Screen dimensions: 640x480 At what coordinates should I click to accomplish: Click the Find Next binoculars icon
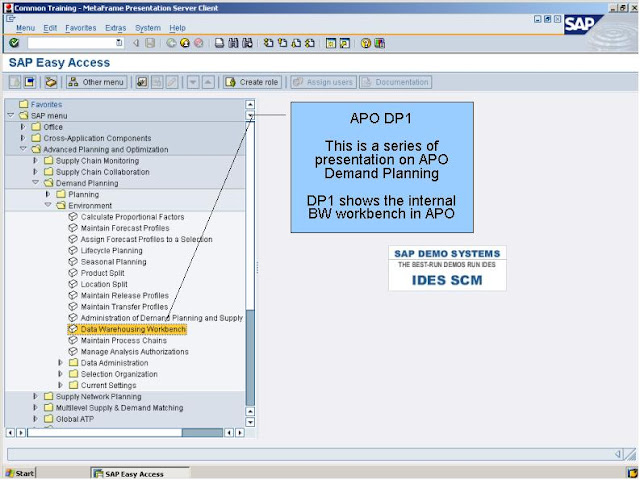[247, 43]
